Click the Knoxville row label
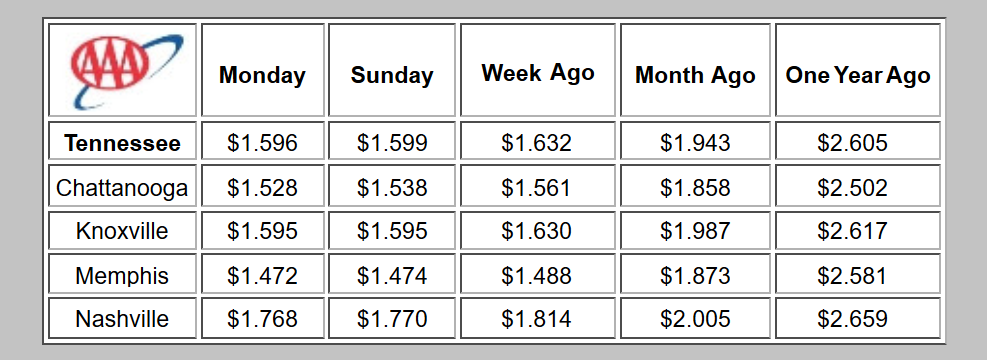987x360 pixels. coord(122,230)
